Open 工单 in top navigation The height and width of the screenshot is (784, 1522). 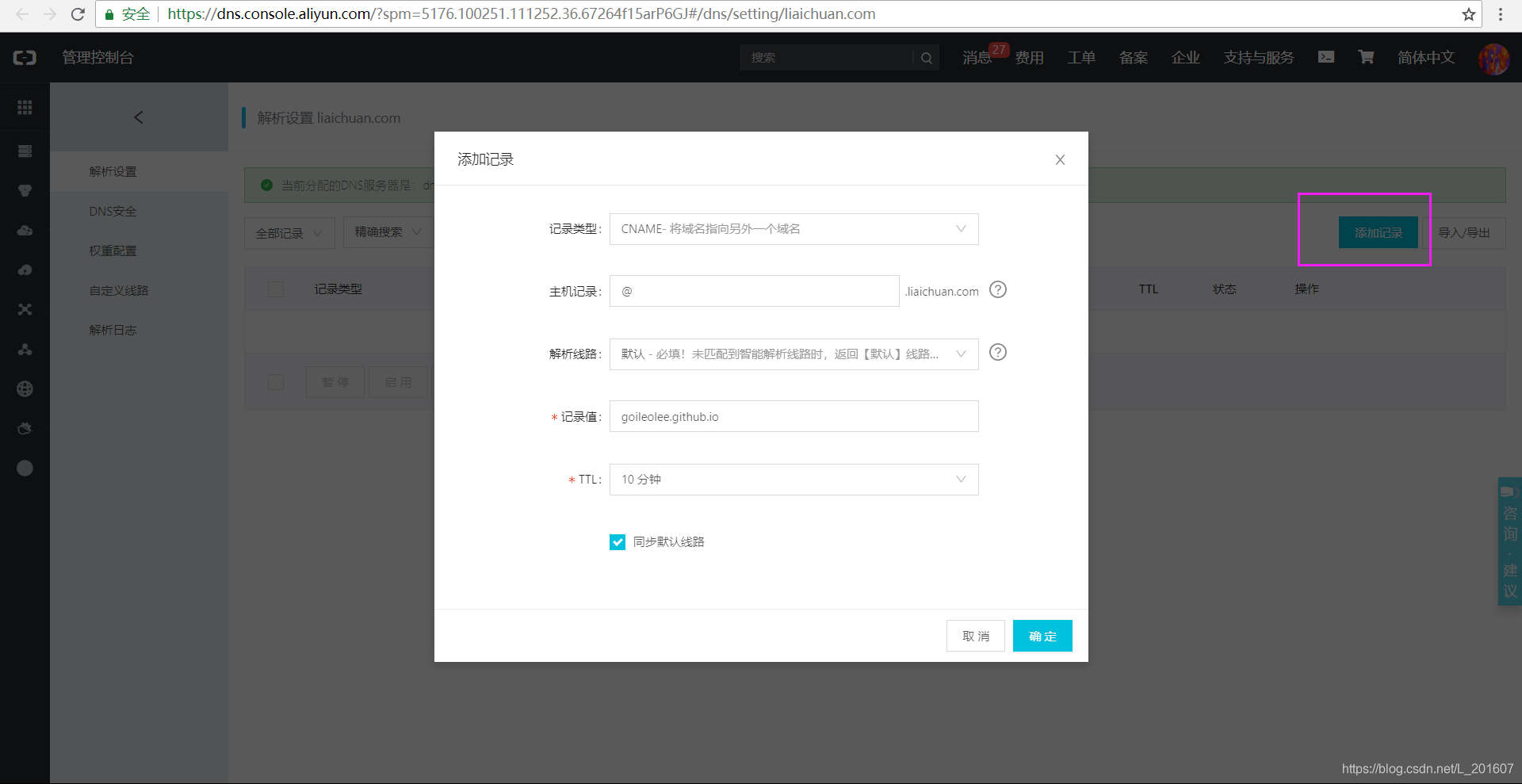tap(1081, 58)
